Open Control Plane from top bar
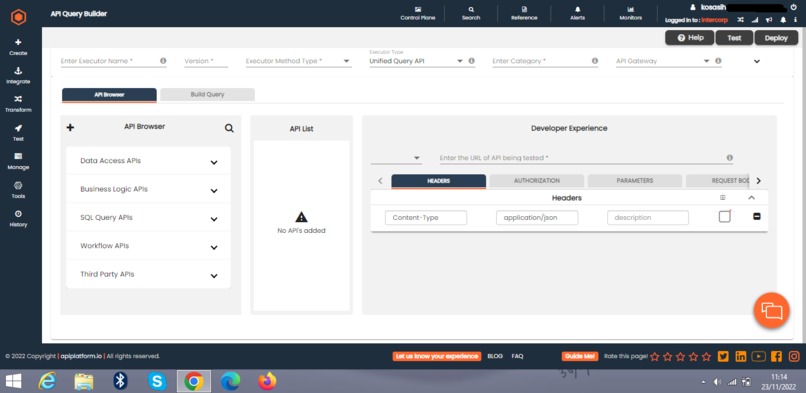The height and width of the screenshot is (393, 806). click(x=418, y=13)
